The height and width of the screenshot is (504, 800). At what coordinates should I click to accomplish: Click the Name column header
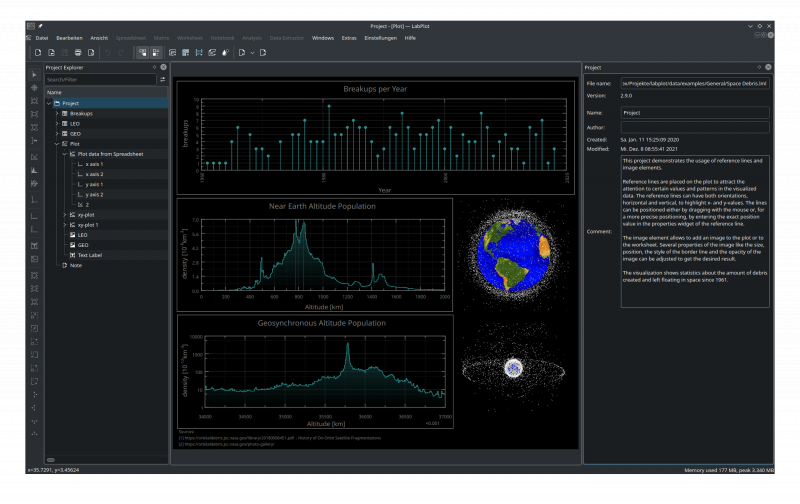[x=106, y=92]
